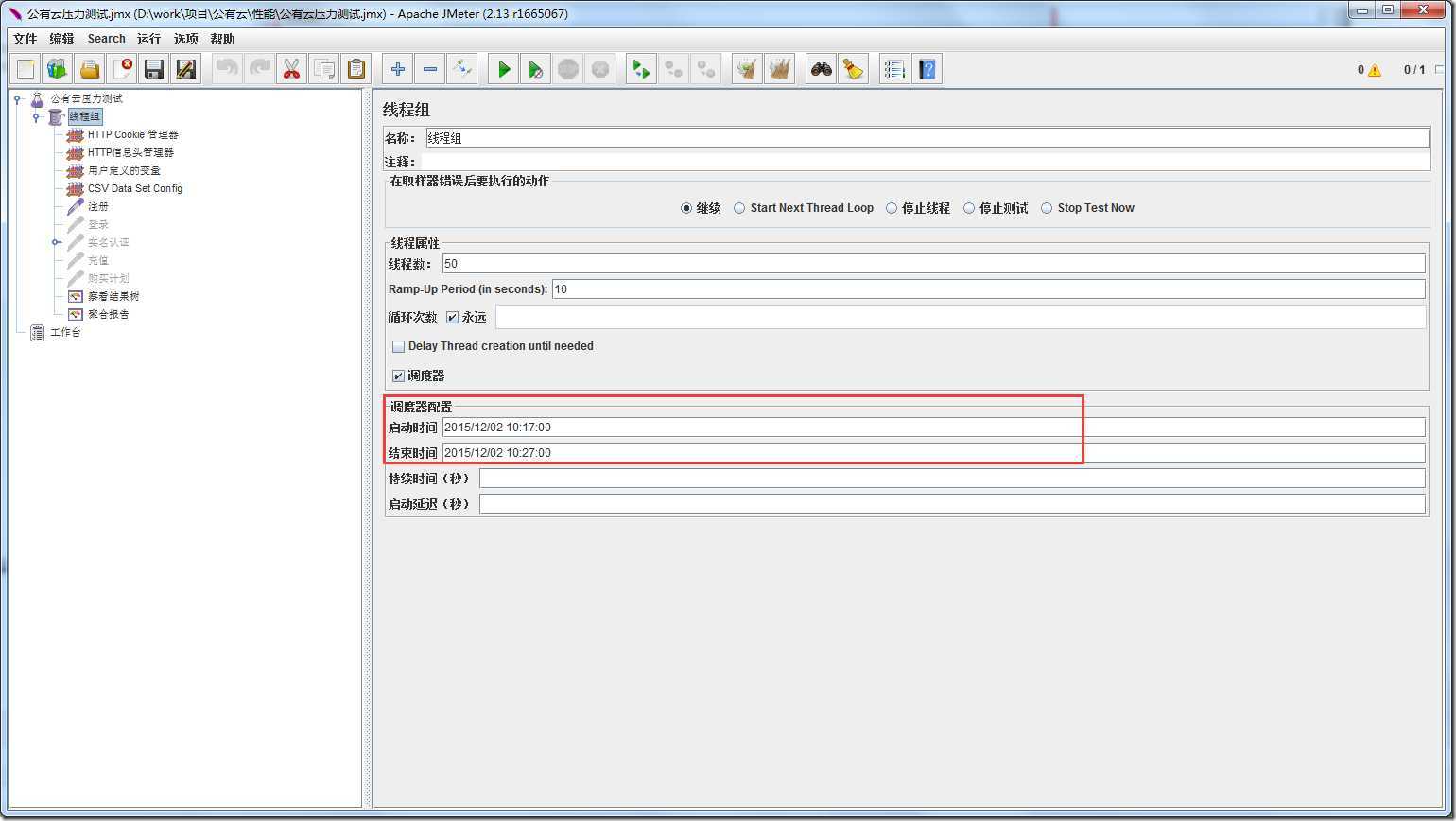The height and width of the screenshot is (821, 1456).
Task: Start the test with green play icon
Action: tap(504, 69)
